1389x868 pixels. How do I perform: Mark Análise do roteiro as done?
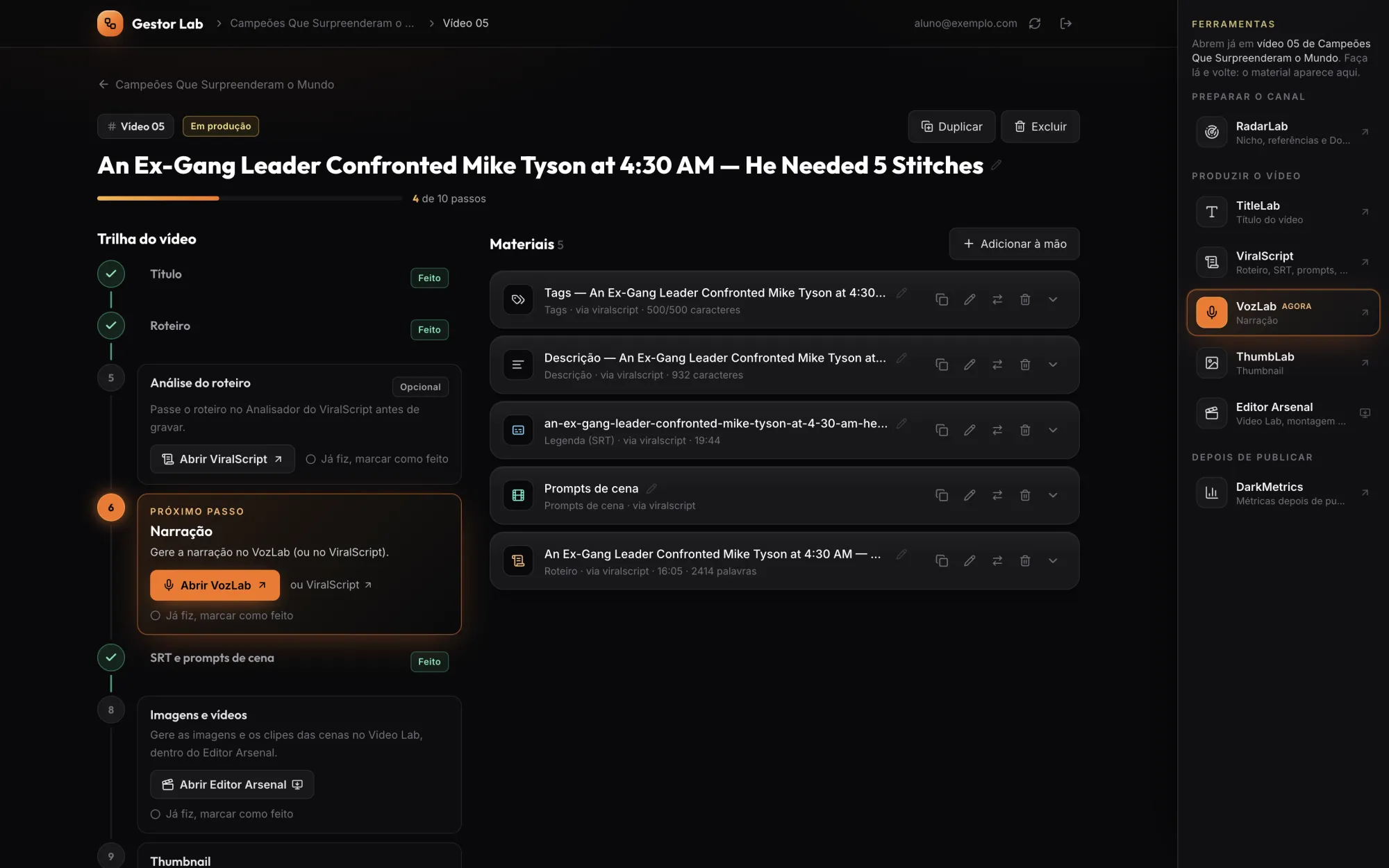pyautogui.click(x=377, y=459)
